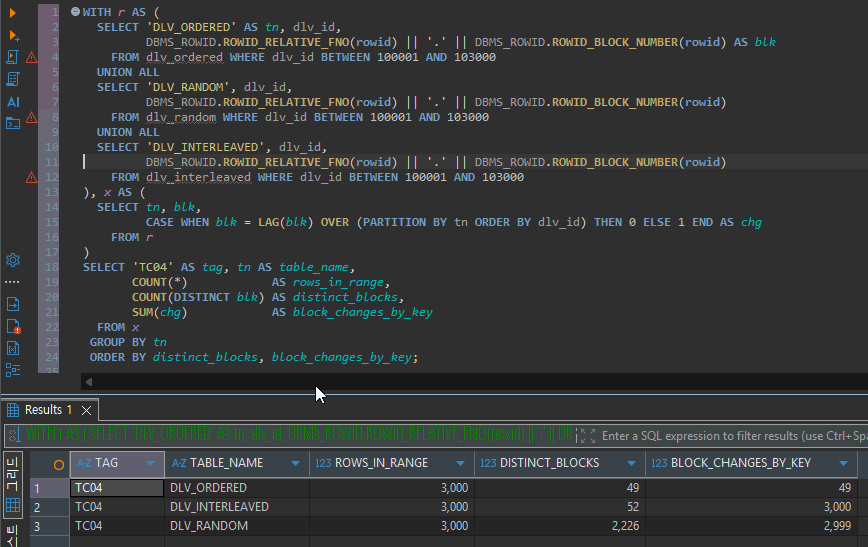Select the DLV_ORDERED table name cell

(237, 488)
